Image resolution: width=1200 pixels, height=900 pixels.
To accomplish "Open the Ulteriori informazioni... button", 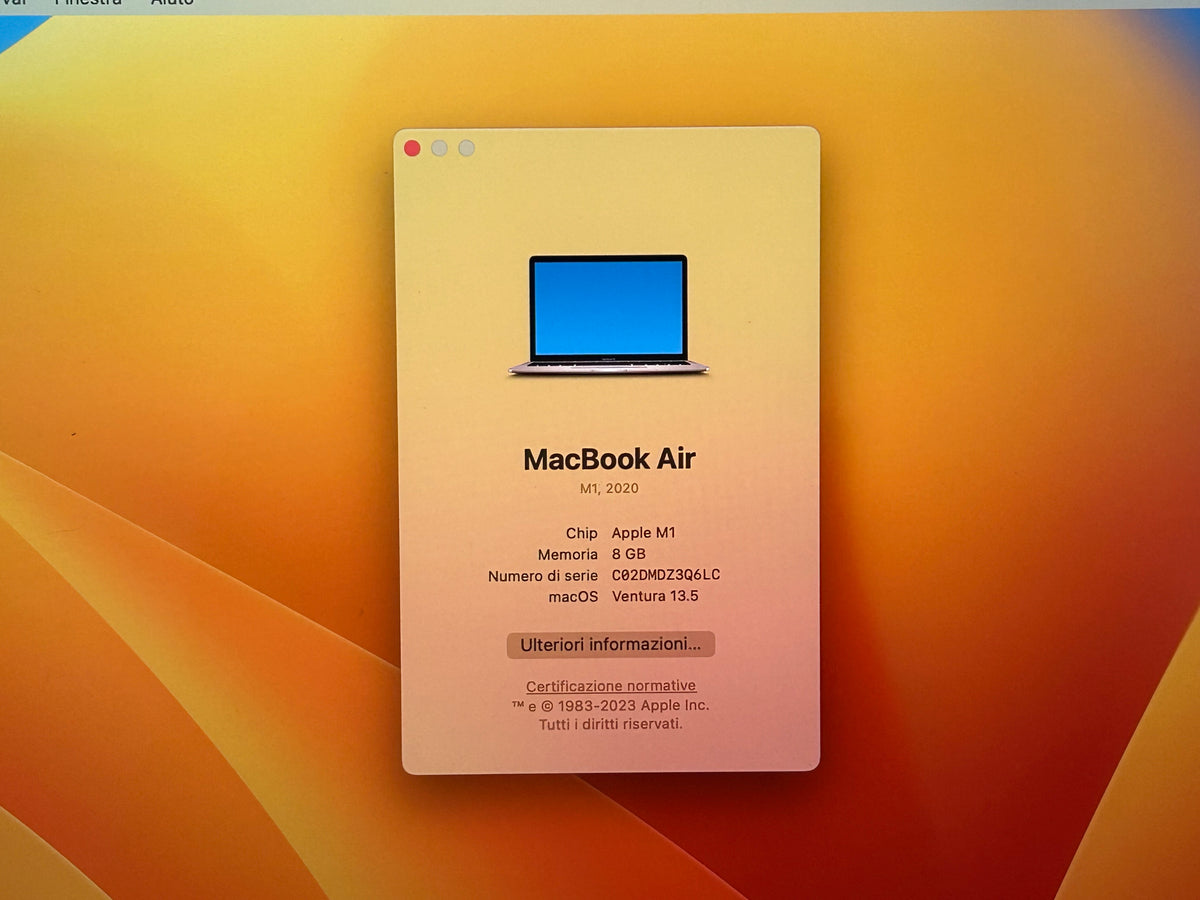I will (x=610, y=645).
